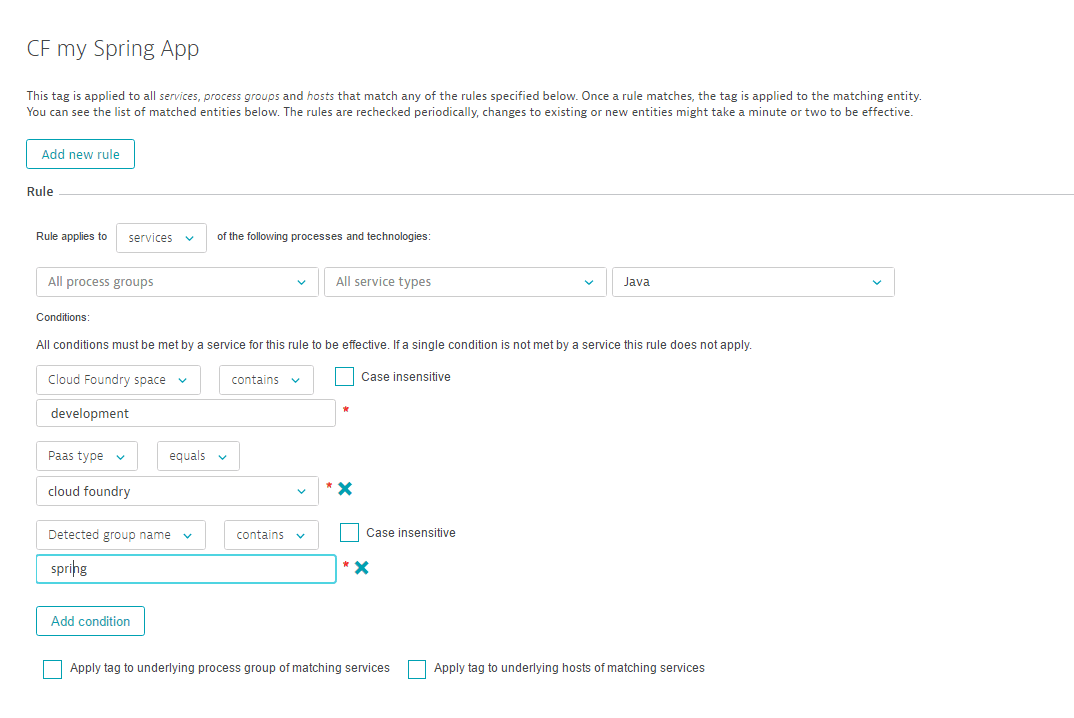The height and width of the screenshot is (718, 1074).
Task: Focus the development value input field
Action: (186, 413)
